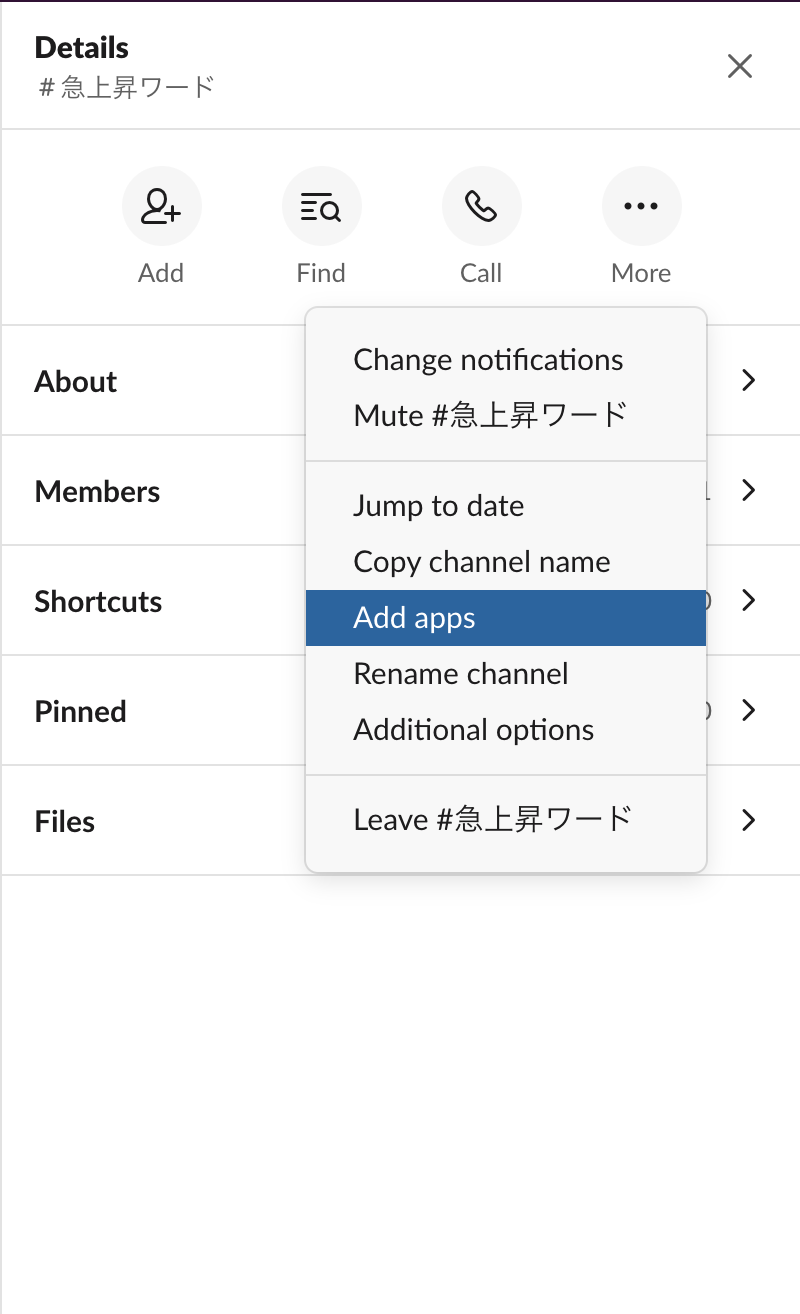This screenshot has width=800, height=1314.
Task: Choose Copy channel name
Action: (481, 562)
